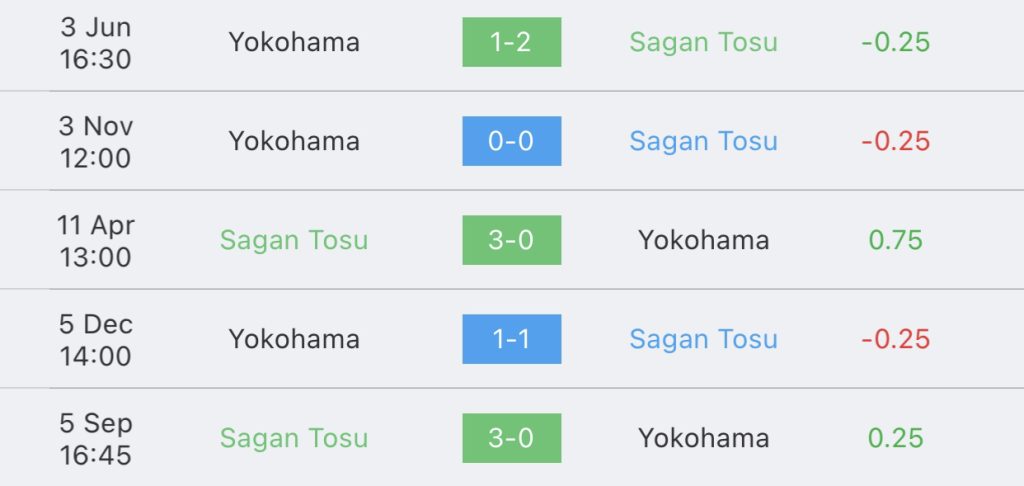Select the 0.25 handicap on 5 Sep

coord(895,438)
